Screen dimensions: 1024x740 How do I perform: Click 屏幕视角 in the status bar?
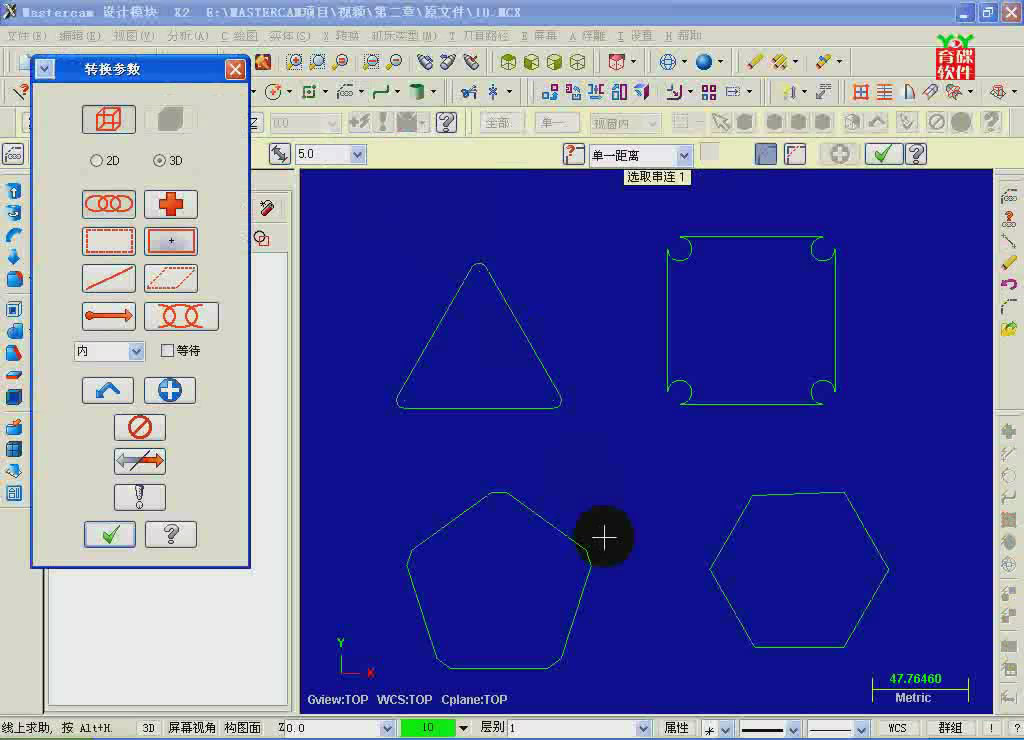(x=191, y=728)
